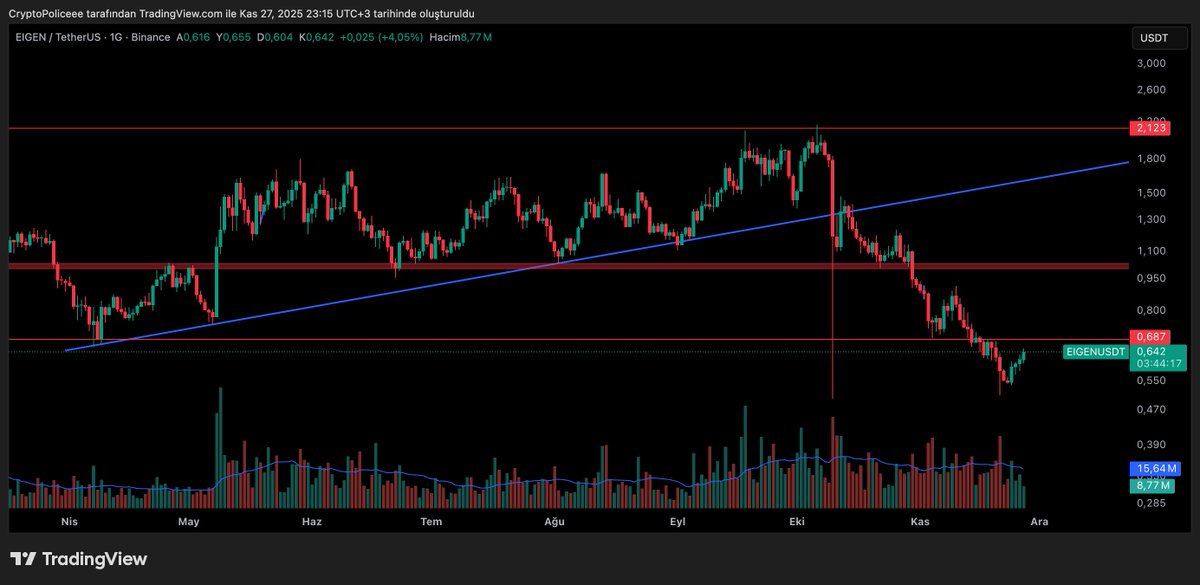Select the high value Y0,655
Viewport: 1200px width, 585px height.
[x=234, y=37]
